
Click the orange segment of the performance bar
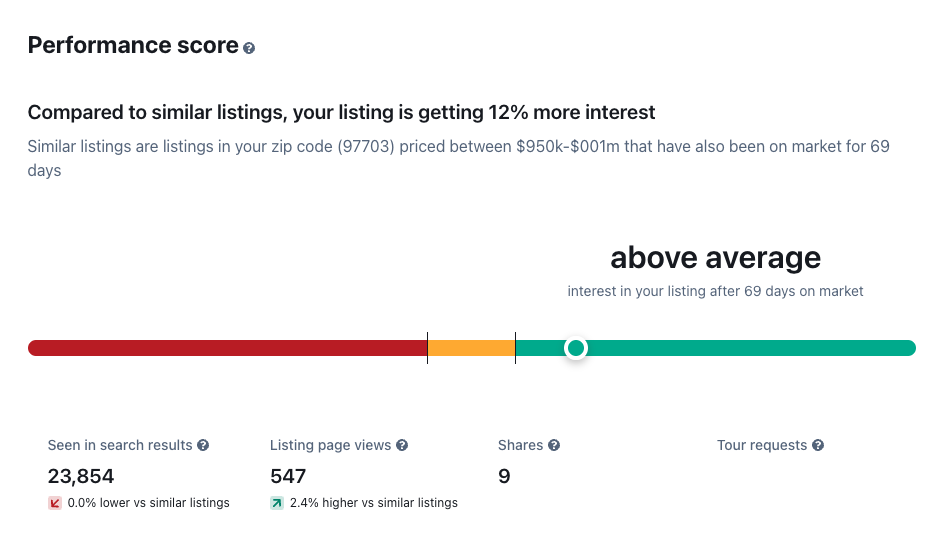pyautogui.click(x=471, y=348)
